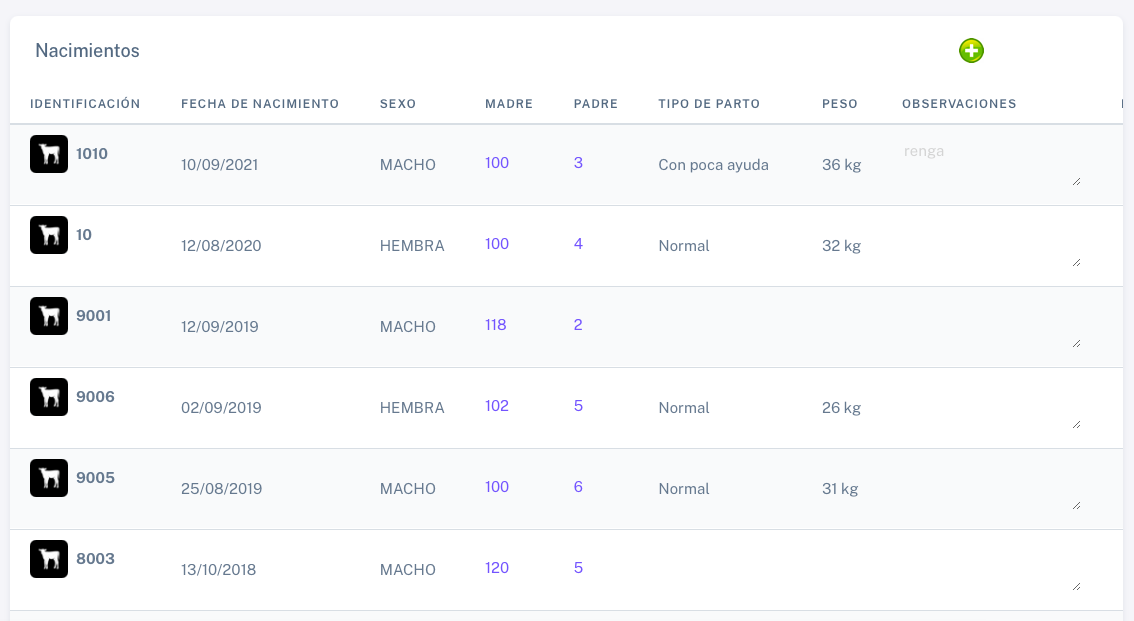The height and width of the screenshot is (621, 1134).
Task: Select the 32 kg weight cell
Action: (841, 246)
